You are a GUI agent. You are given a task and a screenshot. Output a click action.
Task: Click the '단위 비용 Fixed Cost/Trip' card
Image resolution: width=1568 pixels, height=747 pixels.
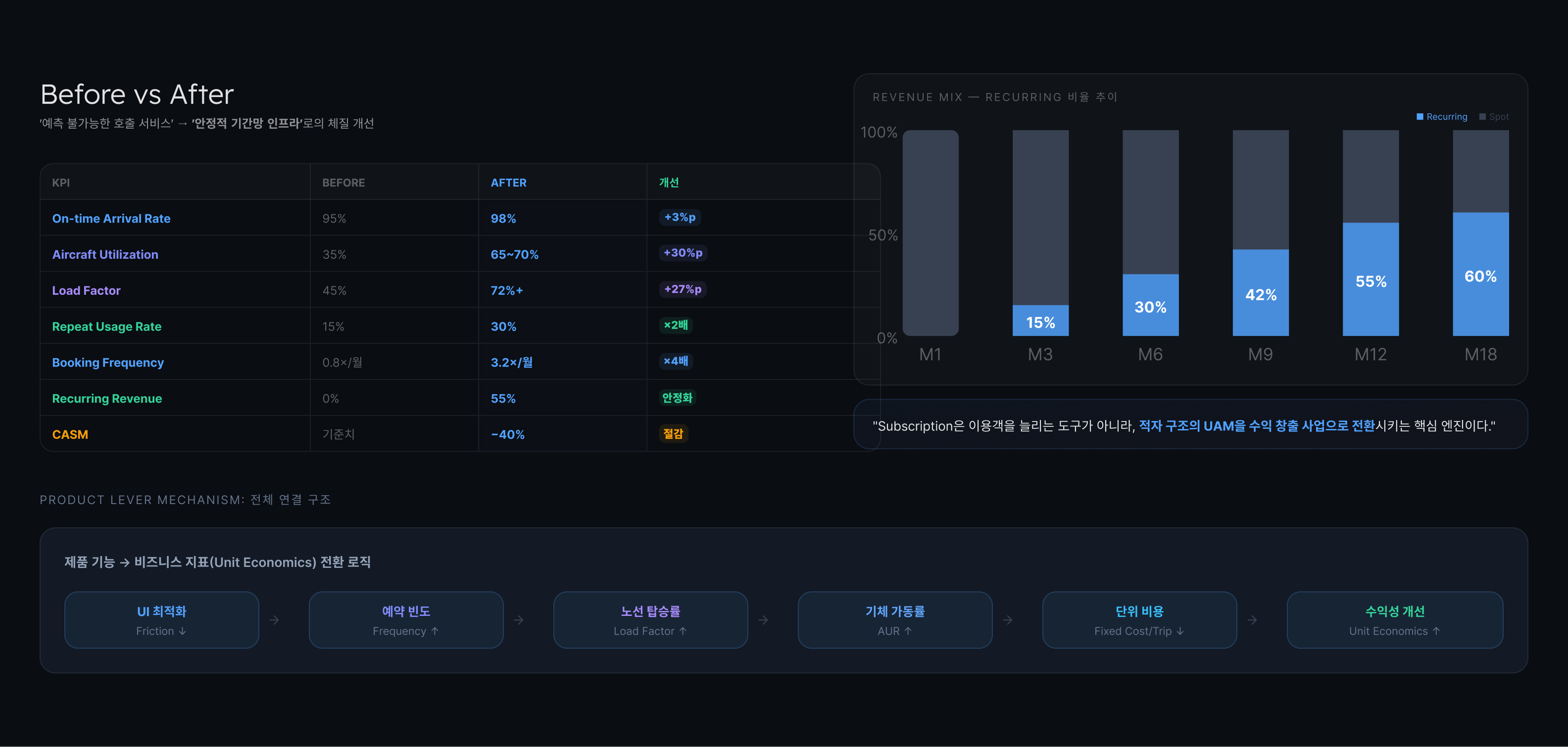(1139, 619)
